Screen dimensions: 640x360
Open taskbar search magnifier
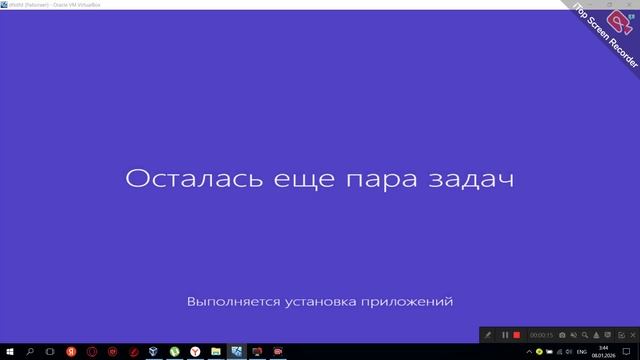point(30,351)
